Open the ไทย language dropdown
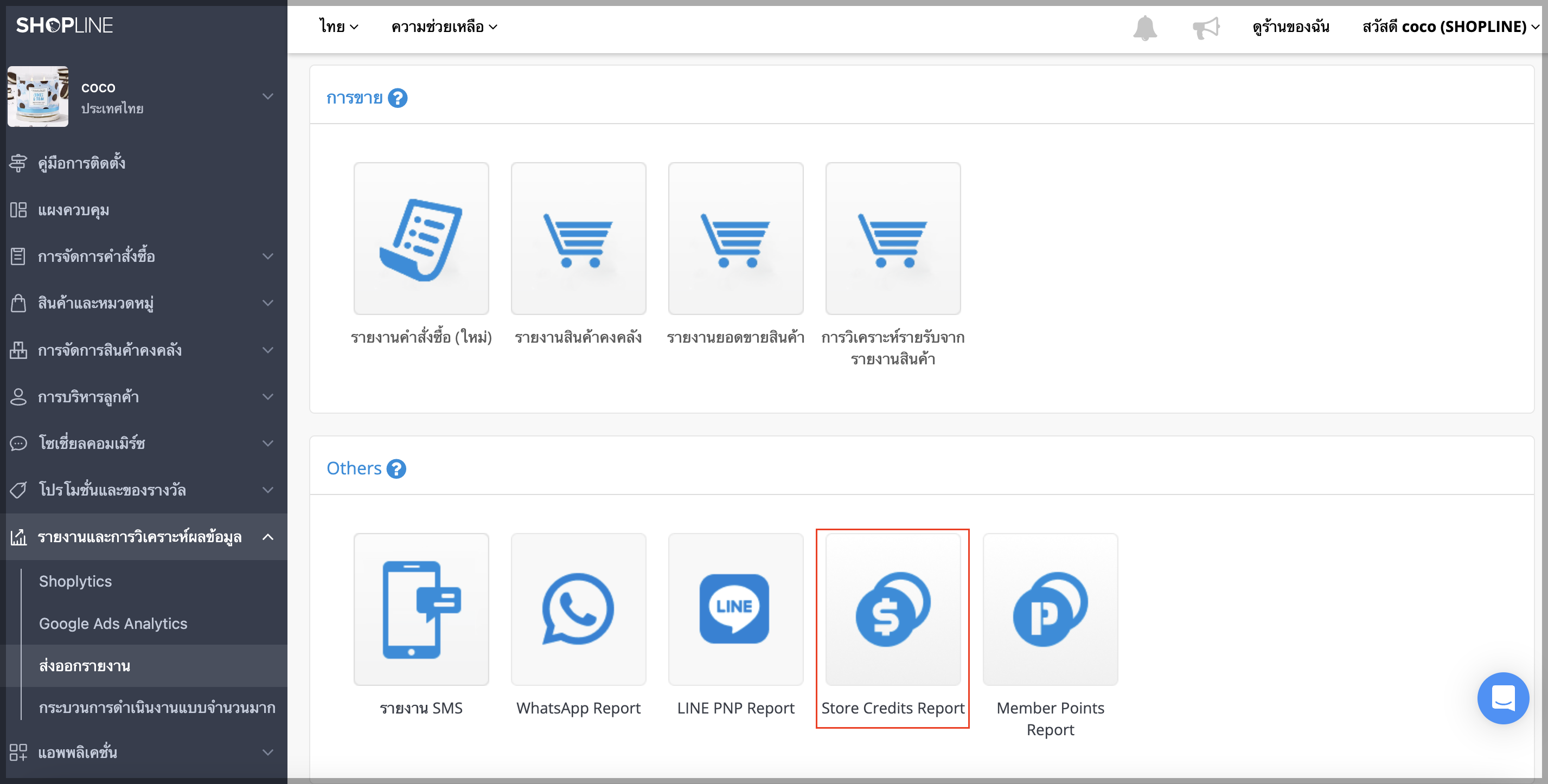Image resolution: width=1548 pixels, height=784 pixels. [x=339, y=27]
